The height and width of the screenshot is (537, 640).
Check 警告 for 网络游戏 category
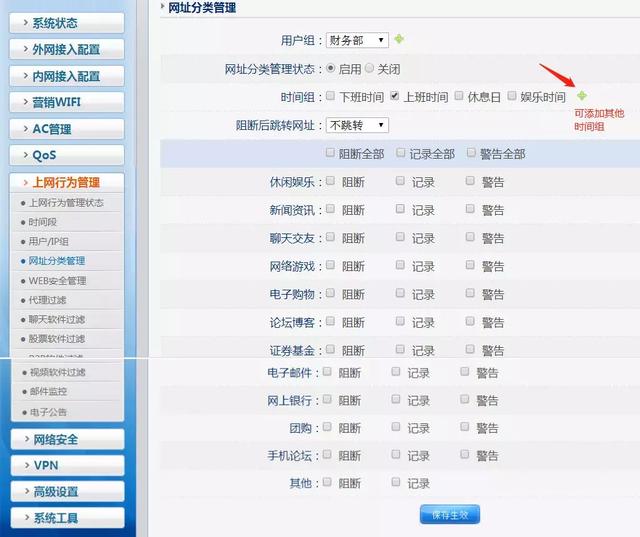click(471, 266)
